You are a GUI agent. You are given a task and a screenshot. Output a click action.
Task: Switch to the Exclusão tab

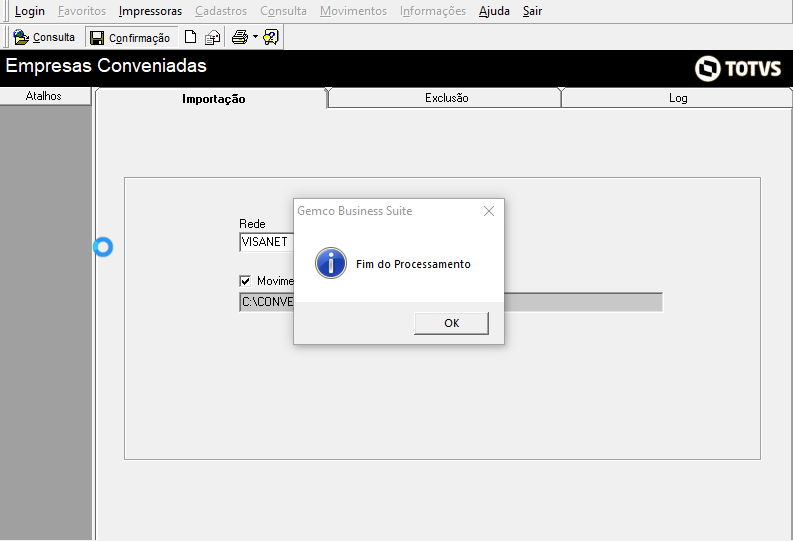pos(446,98)
